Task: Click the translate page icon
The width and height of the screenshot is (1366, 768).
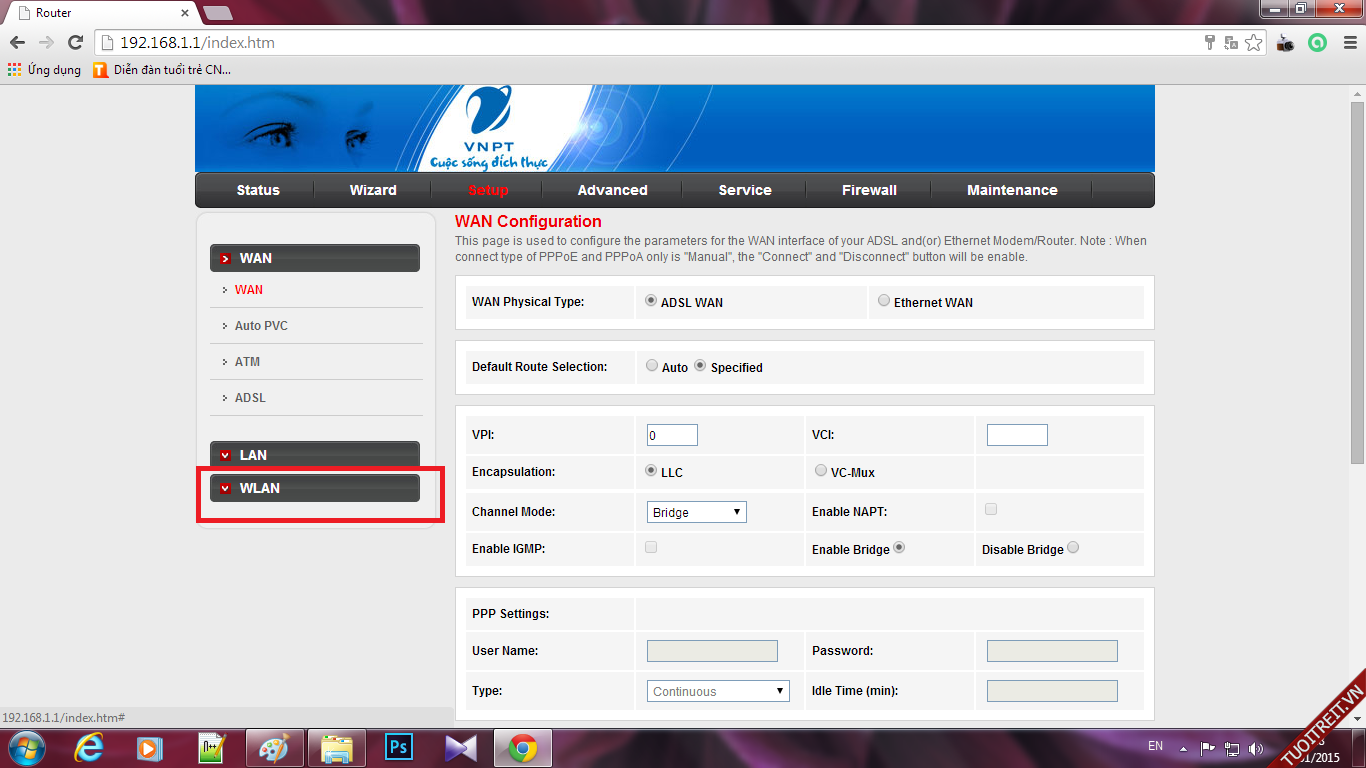Action: [x=1231, y=43]
